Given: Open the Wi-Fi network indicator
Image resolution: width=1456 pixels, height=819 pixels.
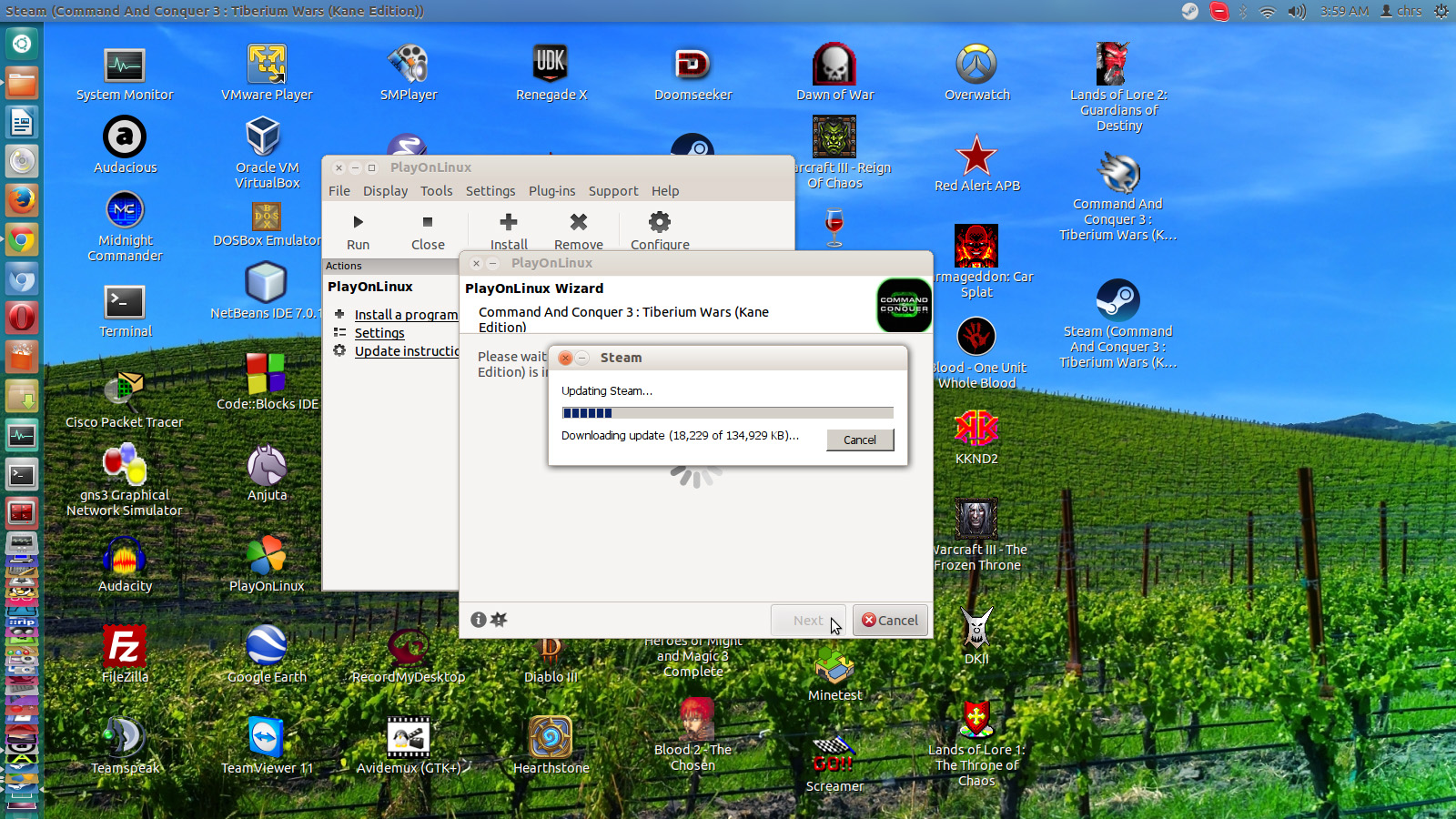Looking at the screenshot, I should coord(1268,11).
